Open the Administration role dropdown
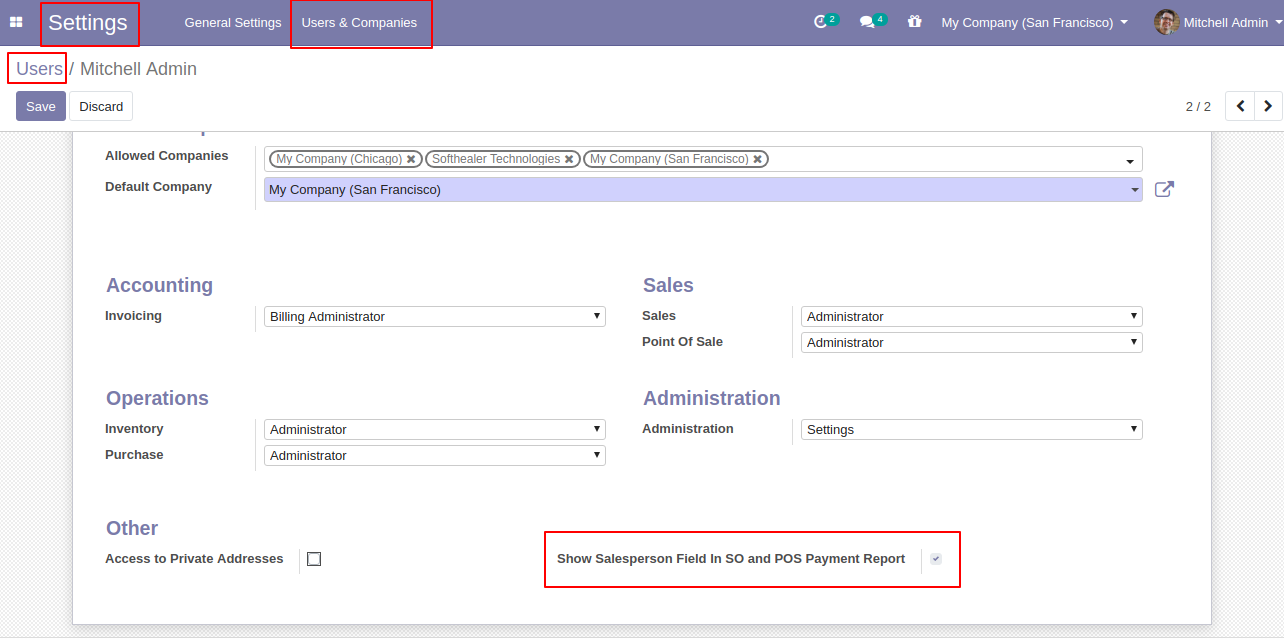 click(972, 429)
